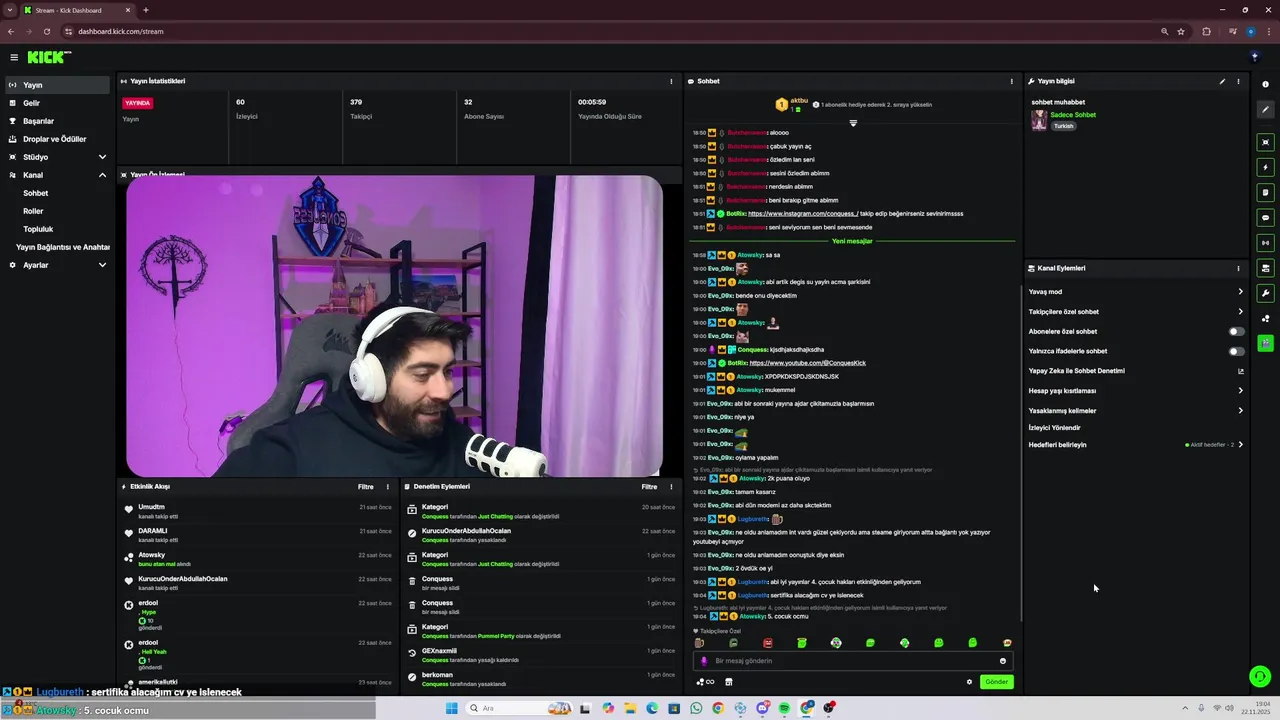Click the info icon in right rail
Viewport: 1280px width, 720px height.
pos(1265,84)
